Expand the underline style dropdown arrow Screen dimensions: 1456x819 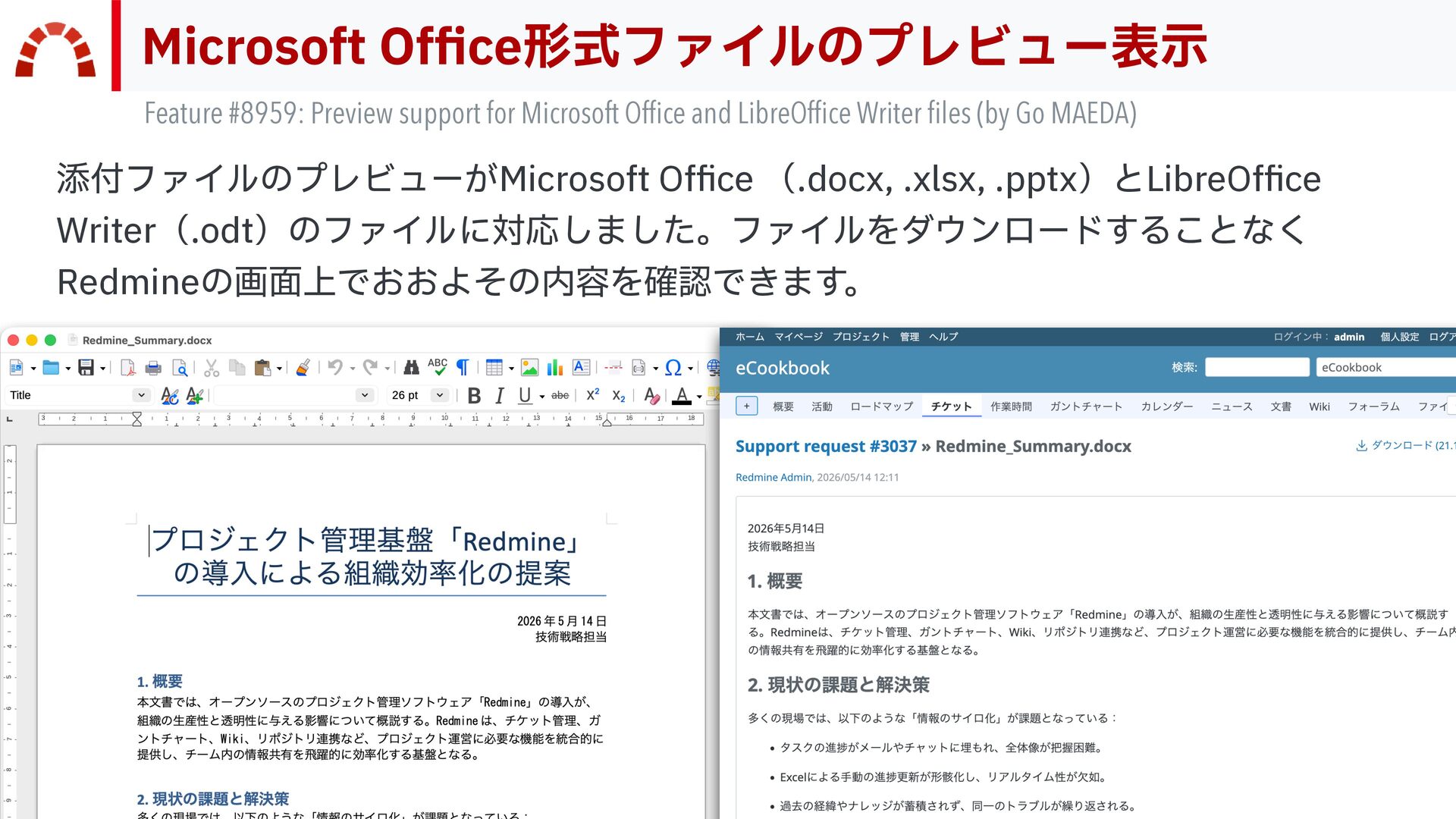coord(541,397)
